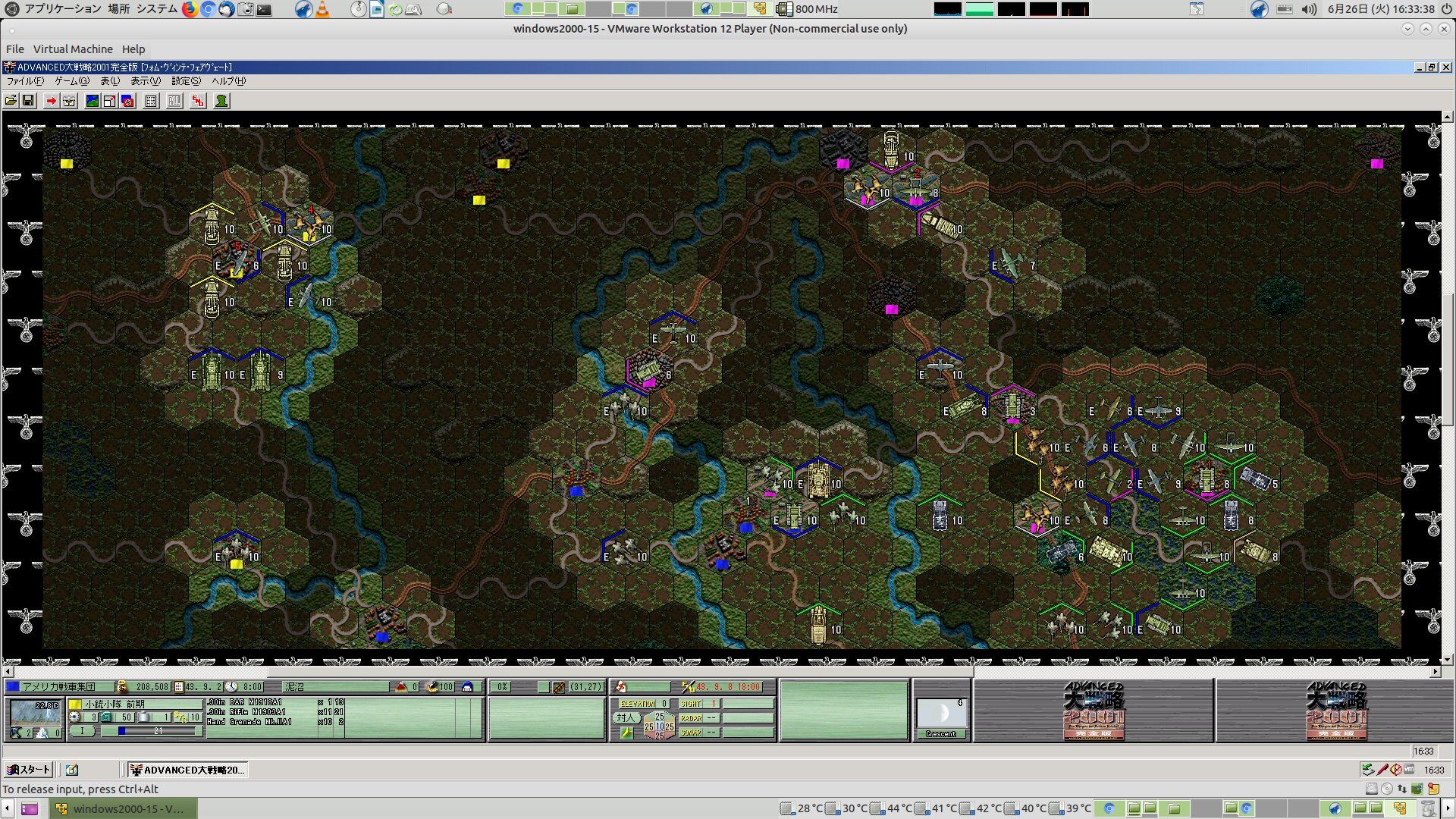Screen dimensions: 1456x819
Task: Click the red arrow next unit icon
Action: [51, 101]
